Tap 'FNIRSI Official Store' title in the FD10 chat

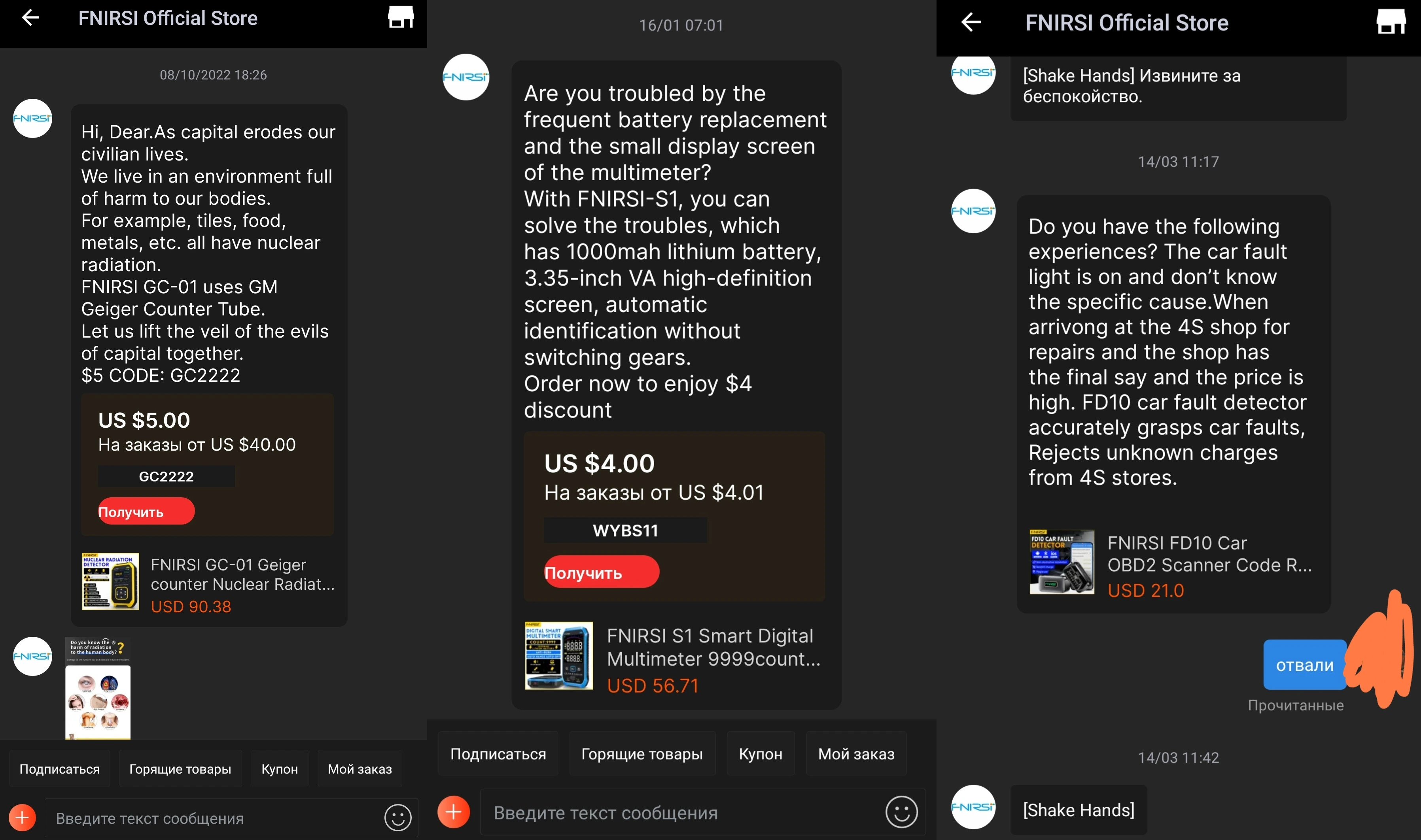point(1127,23)
